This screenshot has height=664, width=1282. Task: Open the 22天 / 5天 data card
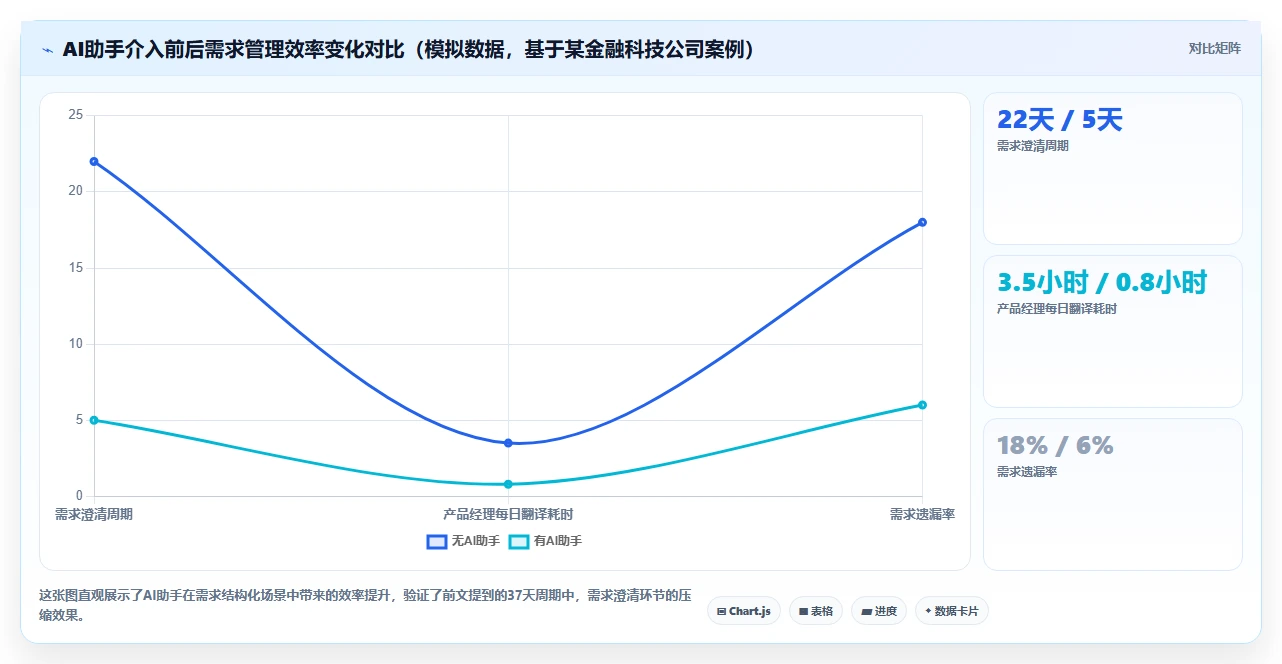click(x=1113, y=169)
